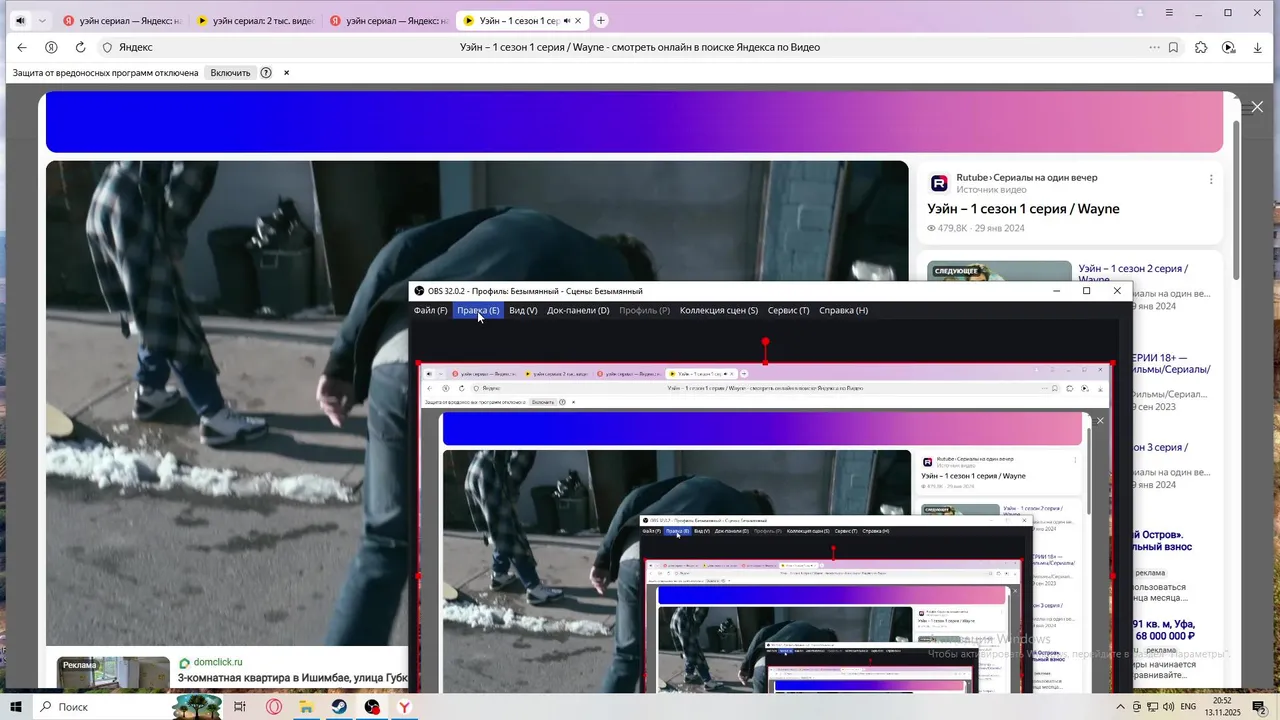Viewport: 1280px width, 720px height.
Task: Click title 'Уэйн – 1 сезон 1 серия / Wayne'
Action: click(x=1023, y=209)
